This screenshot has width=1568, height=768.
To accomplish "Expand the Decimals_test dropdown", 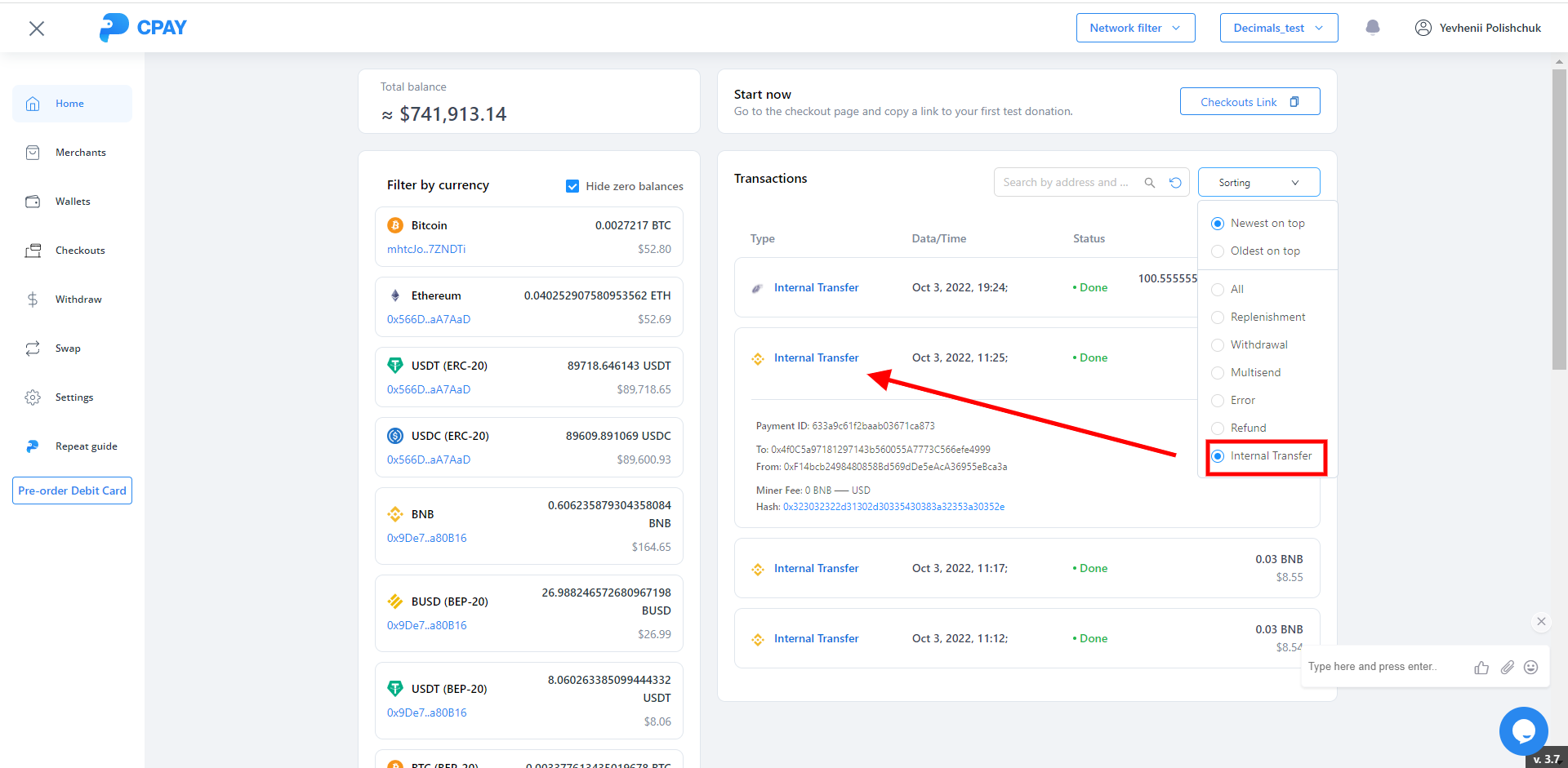I will [1278, 28].
